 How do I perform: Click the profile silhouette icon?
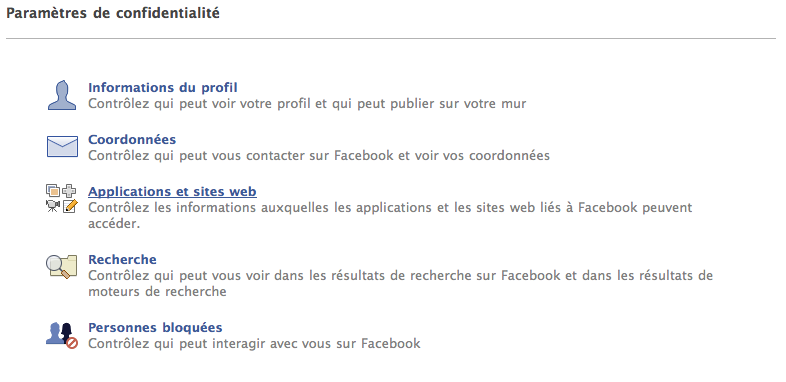click(62, 95)
